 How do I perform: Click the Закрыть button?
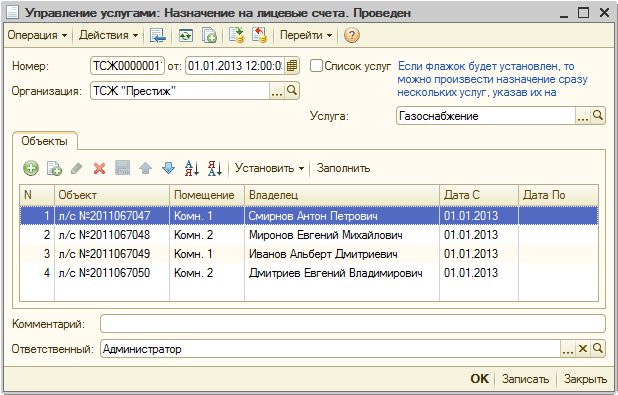pyautogui.click(x=585, y=379)
